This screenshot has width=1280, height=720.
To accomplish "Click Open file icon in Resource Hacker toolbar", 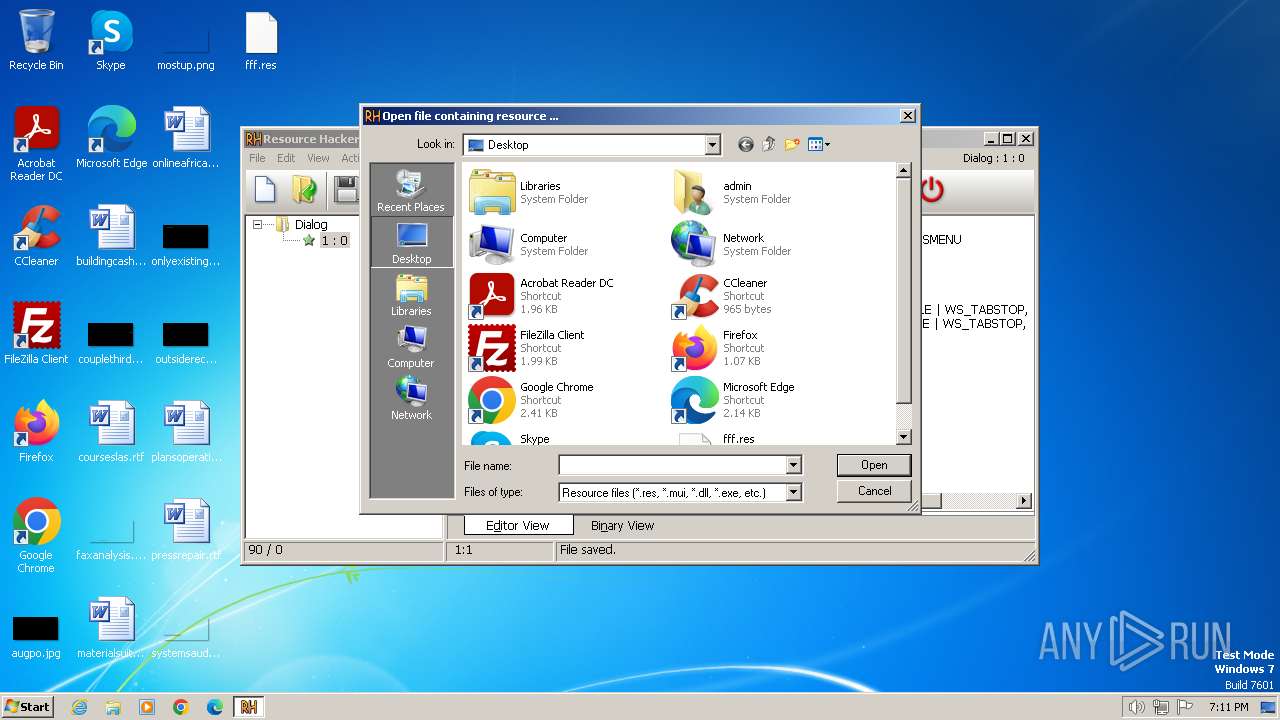I will coord(304,189).
